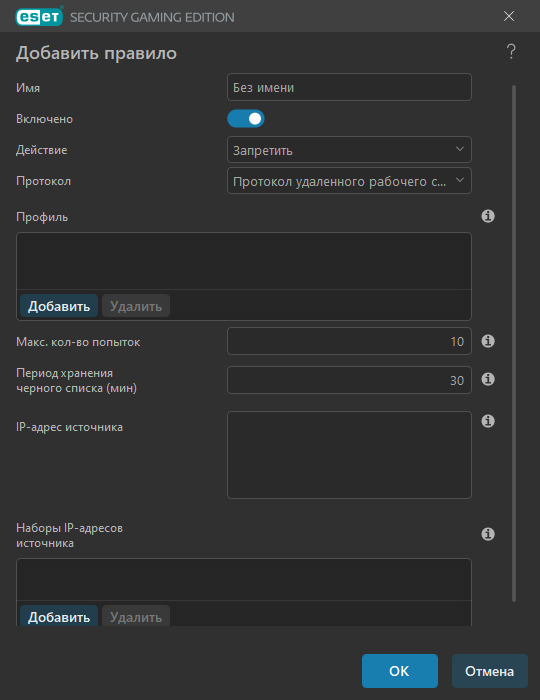Click the IP-адрес источника label

tap(69, 427)
